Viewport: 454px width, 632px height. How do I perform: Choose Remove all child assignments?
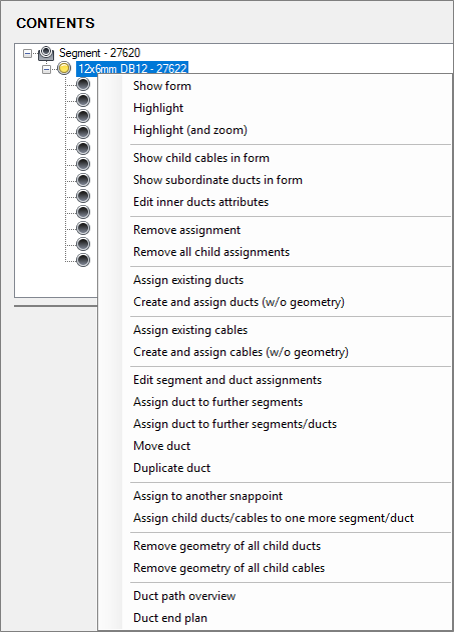pyautogui.click(x=211, y=252)
